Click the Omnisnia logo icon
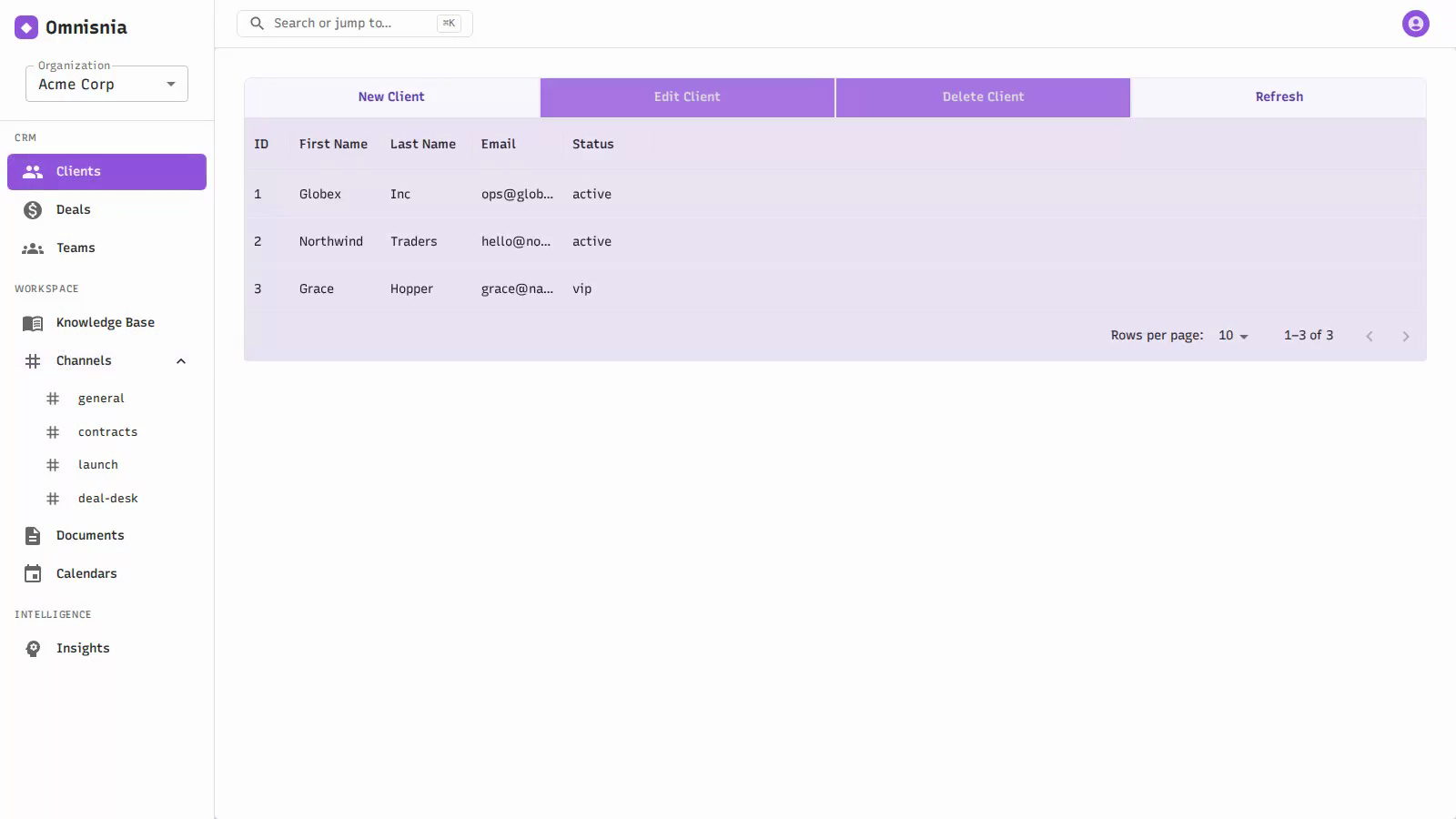 click(26, 27)
